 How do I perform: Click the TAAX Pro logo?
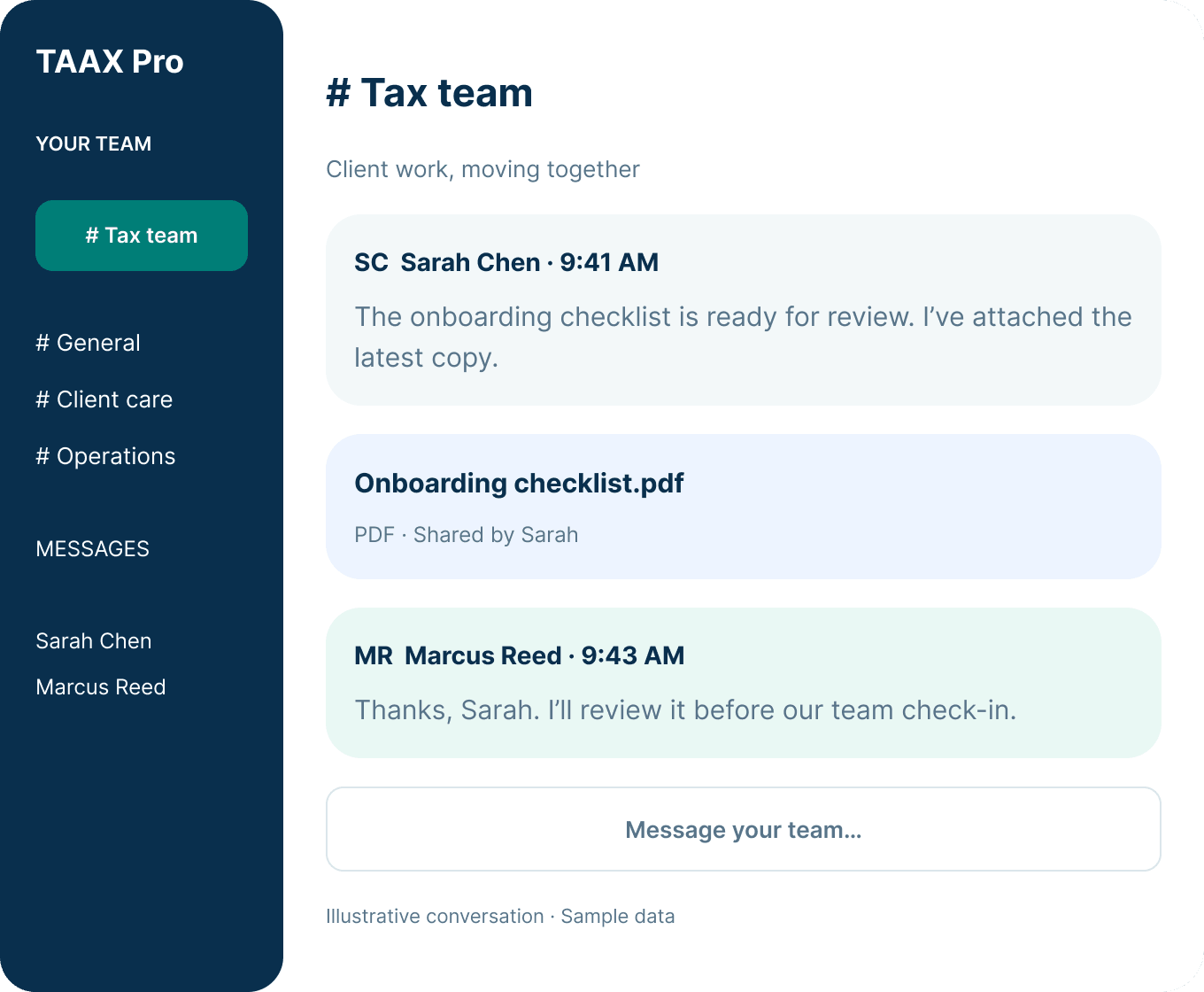pos(110,61)
